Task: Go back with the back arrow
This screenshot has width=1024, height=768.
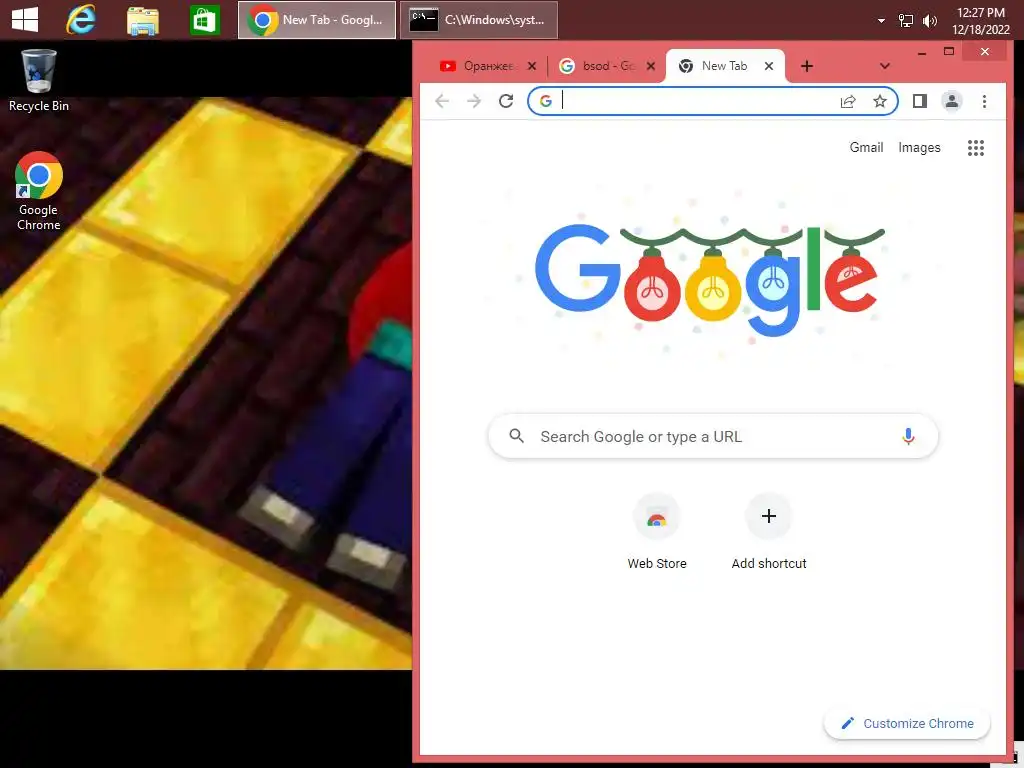Action: [442, 101]
